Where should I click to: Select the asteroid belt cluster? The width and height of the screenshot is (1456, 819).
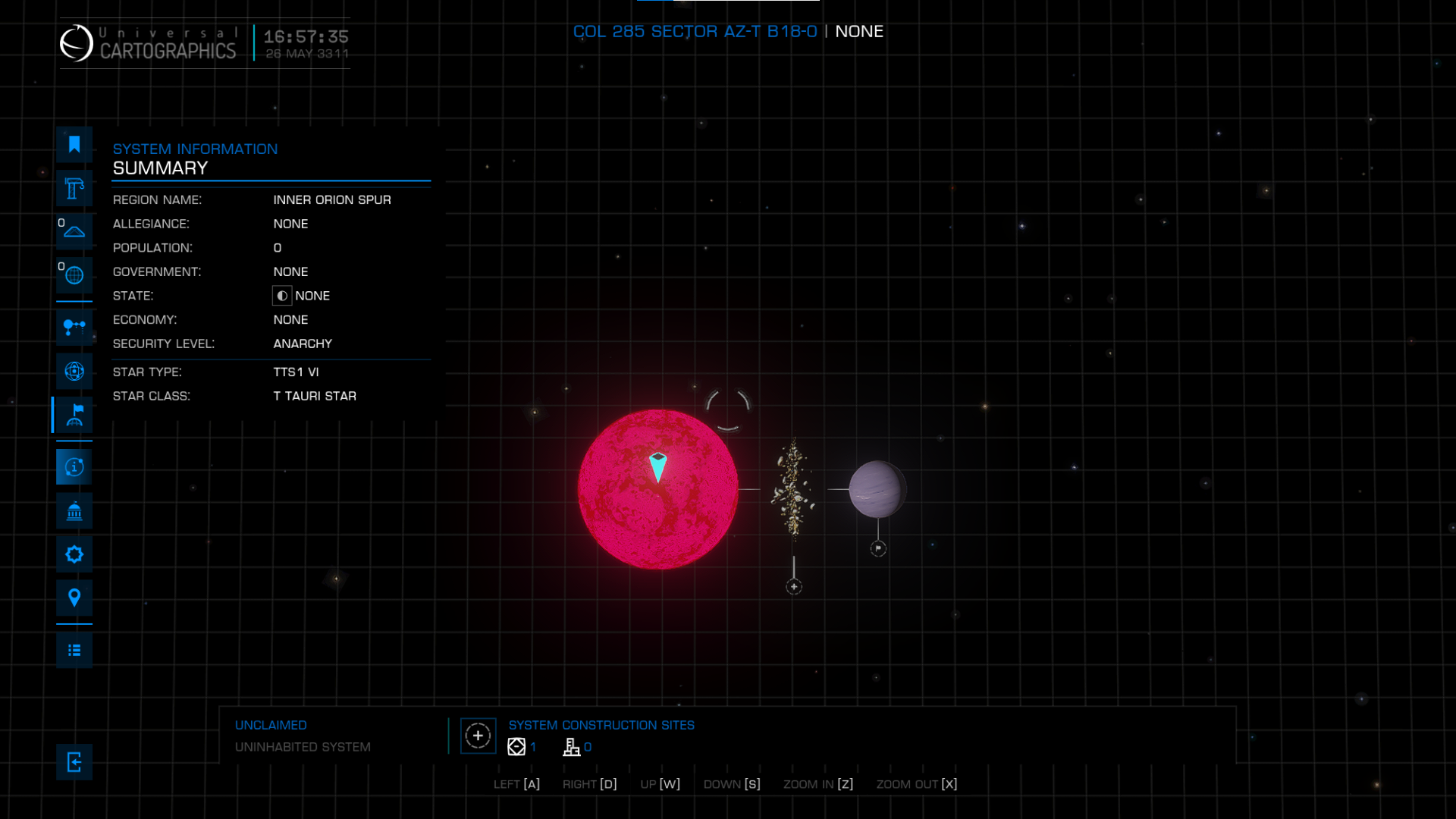[x=793, y=489]
